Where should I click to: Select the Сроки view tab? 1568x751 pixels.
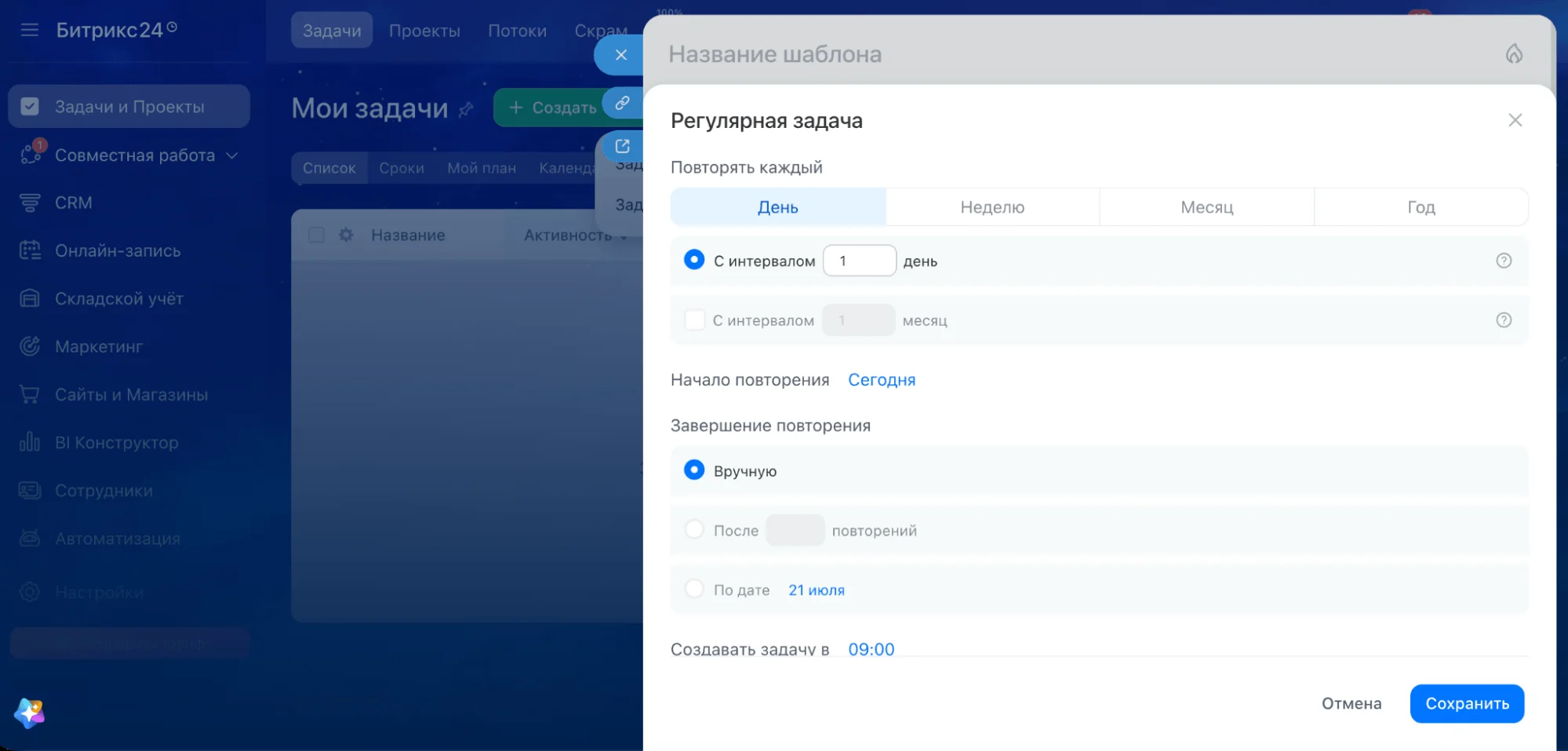(402, 168)
